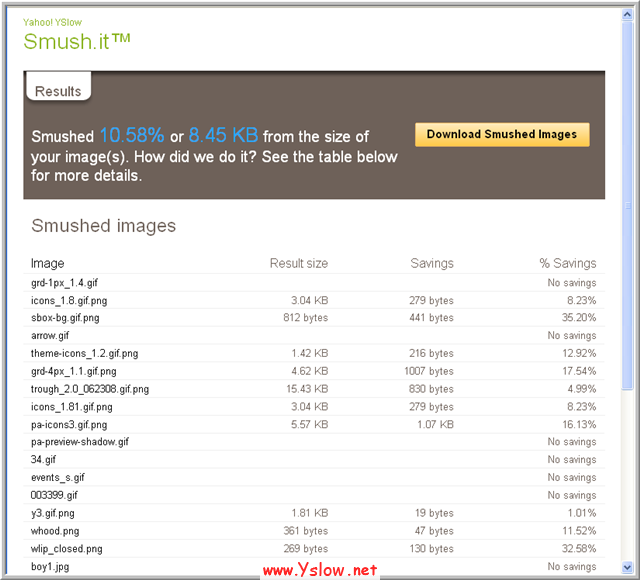Click the y3.gif.png file name

click(53, 513)
